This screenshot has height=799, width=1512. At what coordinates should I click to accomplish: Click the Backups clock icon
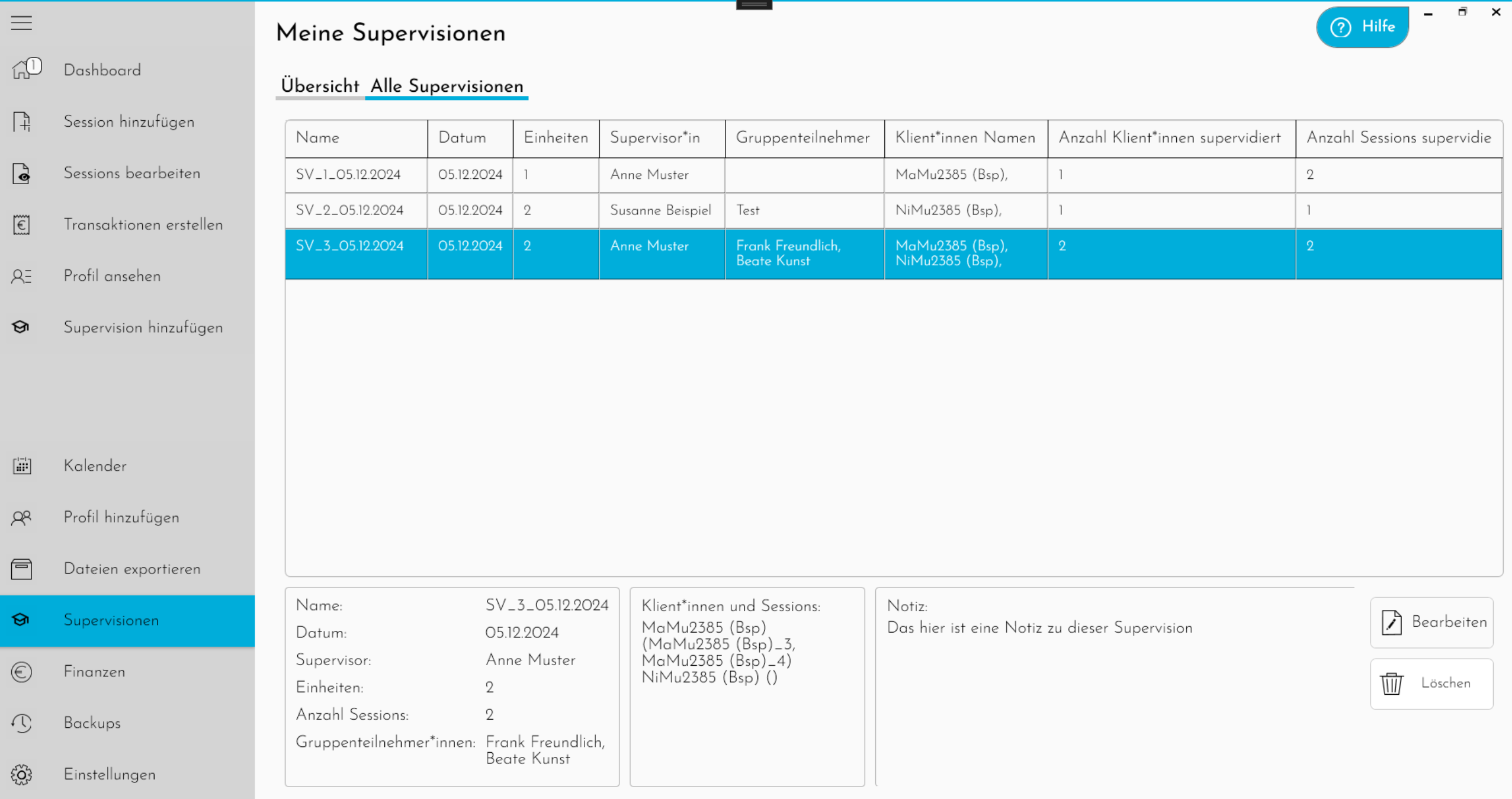22,723
